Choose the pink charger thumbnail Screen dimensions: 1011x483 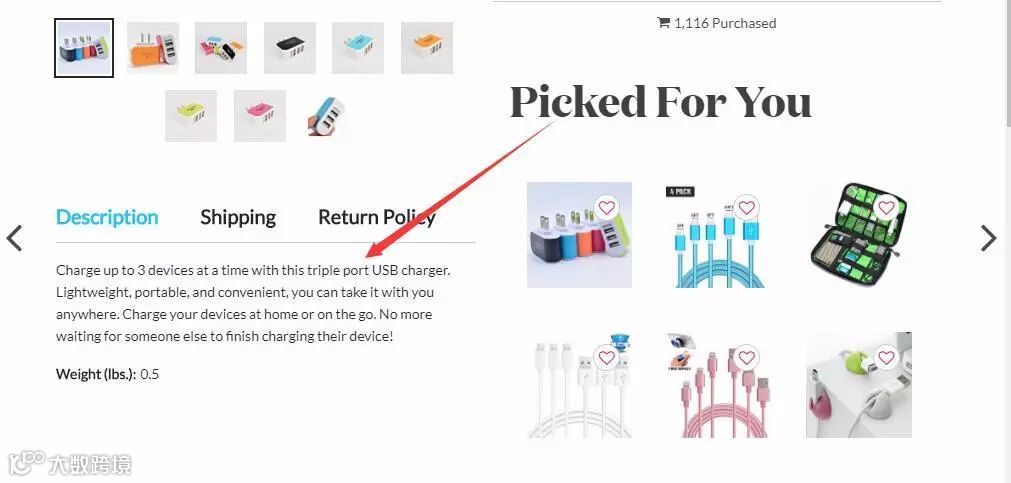(x=260, y=115)
